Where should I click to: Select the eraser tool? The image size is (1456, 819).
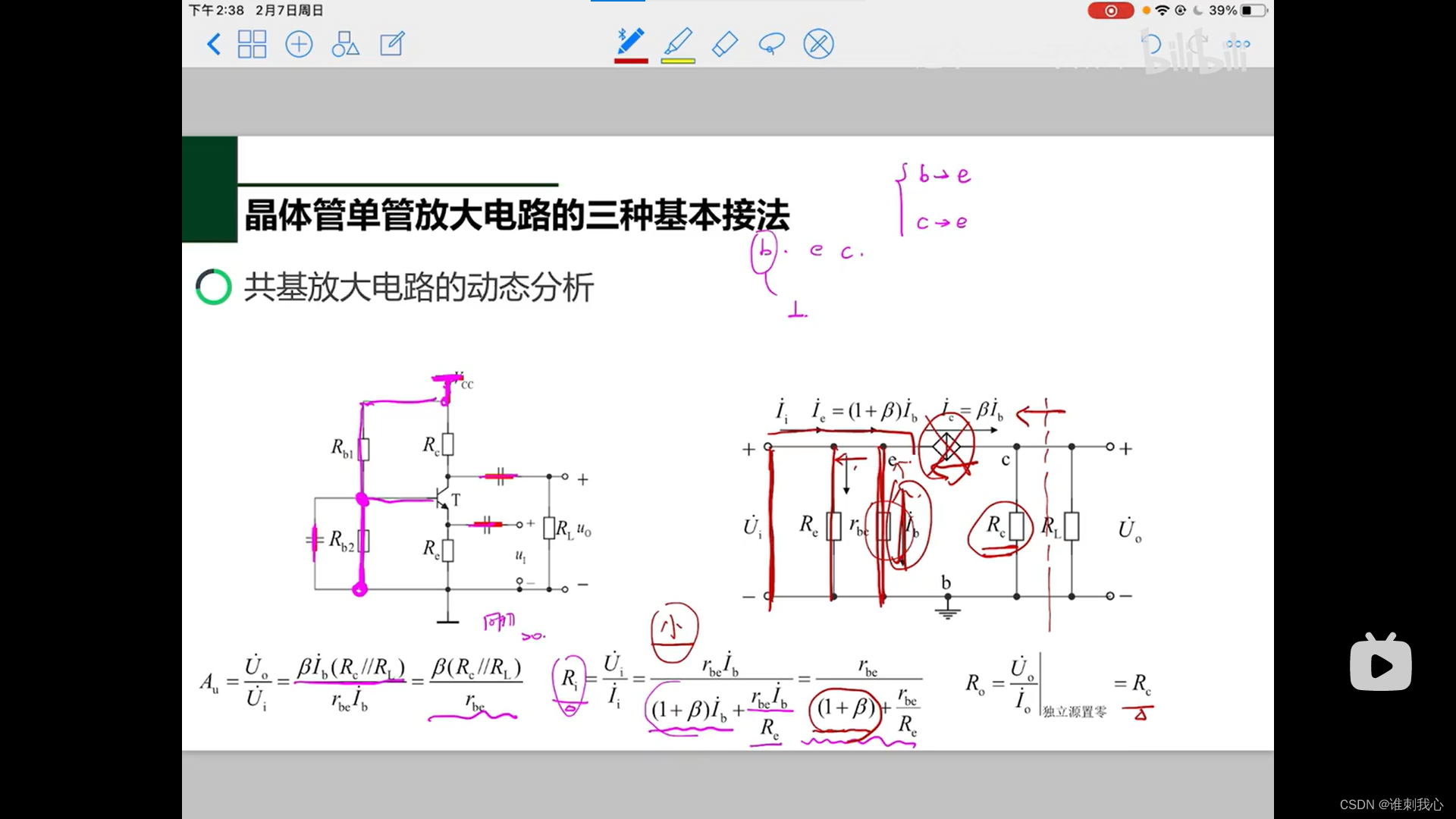pyautogui.click(x=725, y=44)
